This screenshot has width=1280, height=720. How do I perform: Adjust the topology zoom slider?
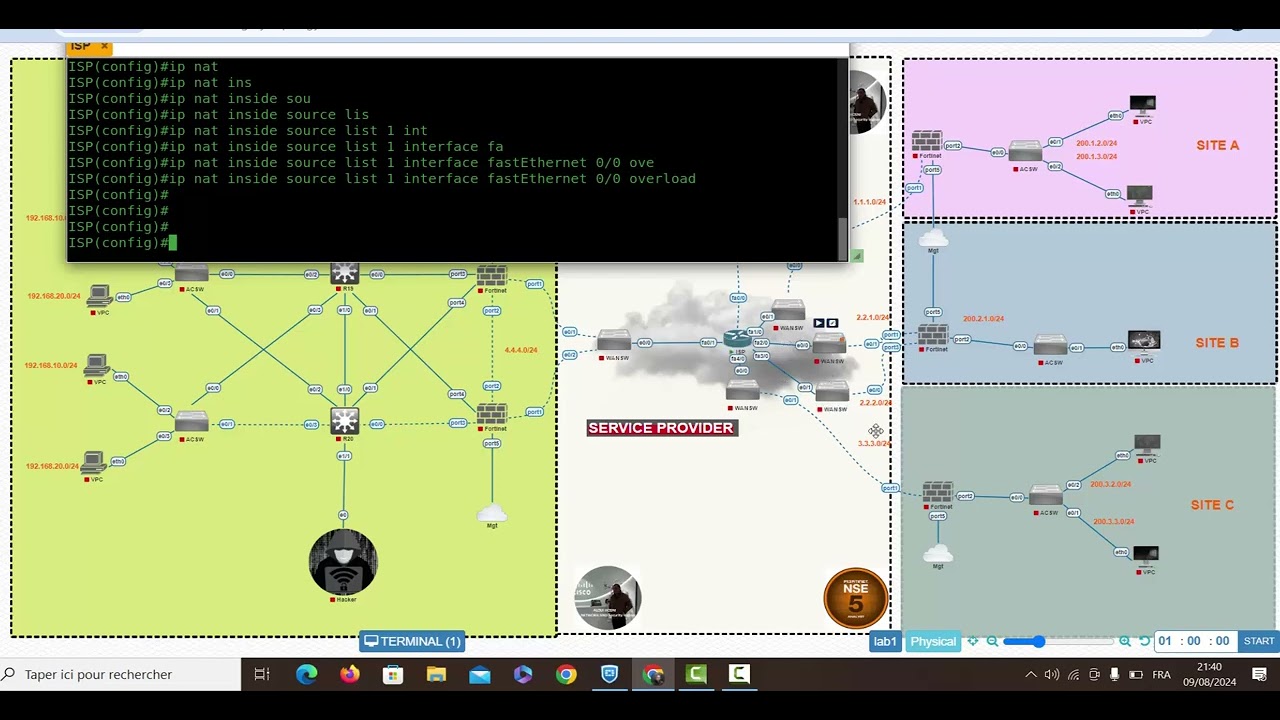1058,641
